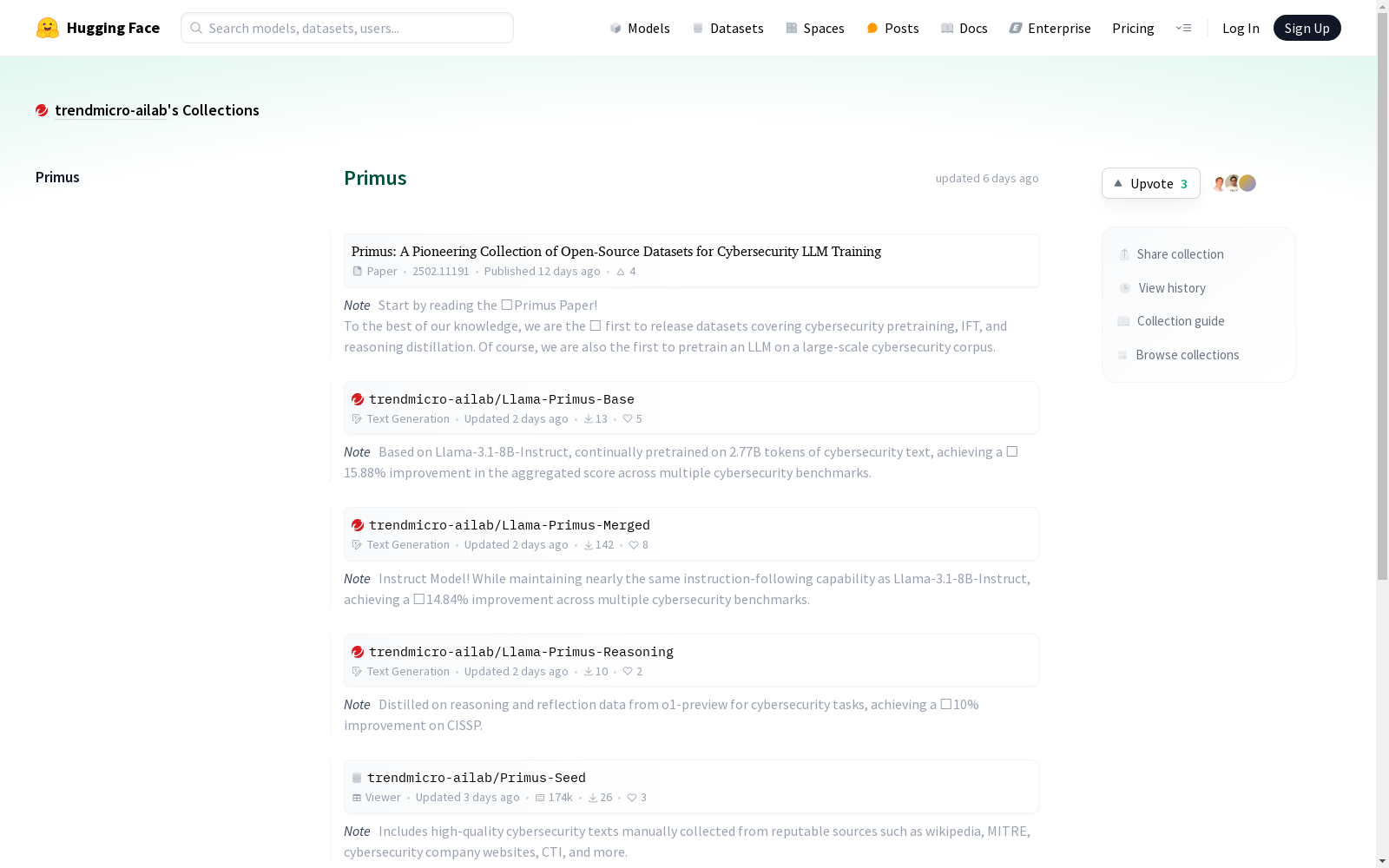Click the Collection guide book icon
This screenshot has width=1389, height=868.
(1123, 321)
